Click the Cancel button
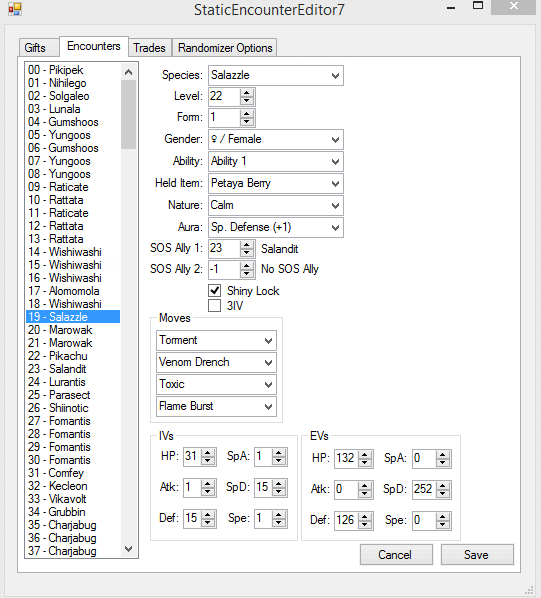Image resolution: width=541 pixels, height=598 pixels. 396,555
